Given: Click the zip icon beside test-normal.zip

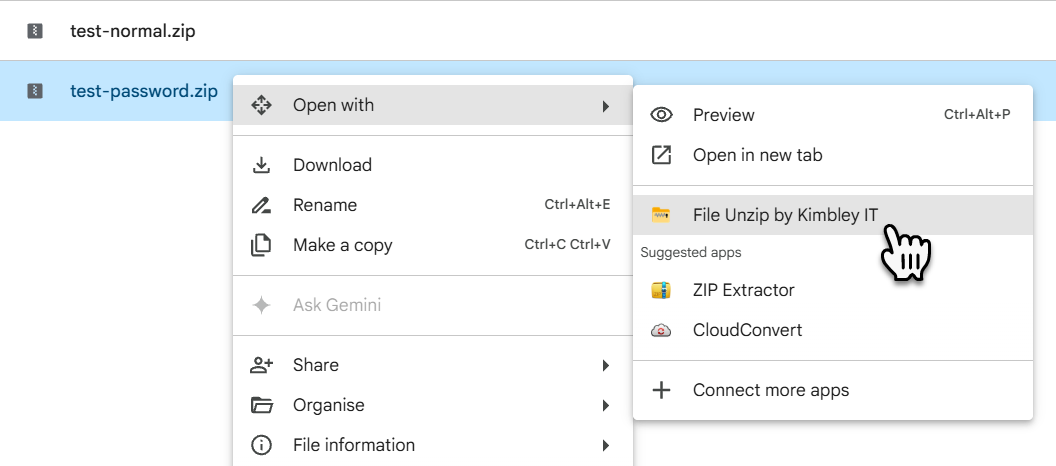Looking at the screenshot, I should pos(35,31).
